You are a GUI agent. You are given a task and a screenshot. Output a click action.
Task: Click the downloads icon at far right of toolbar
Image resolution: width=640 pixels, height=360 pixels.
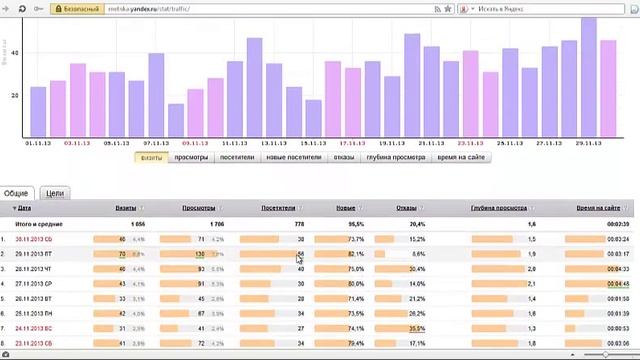[x=634, y=9]
